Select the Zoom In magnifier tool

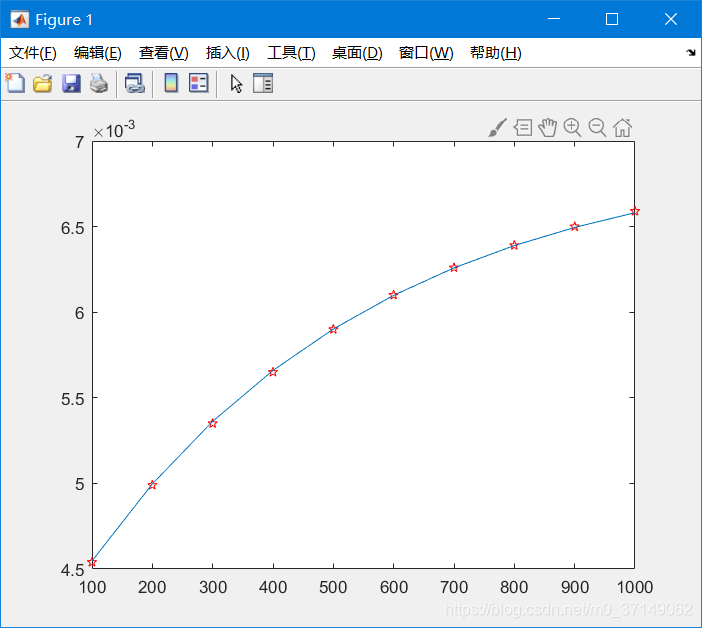[x=572, y=128]
